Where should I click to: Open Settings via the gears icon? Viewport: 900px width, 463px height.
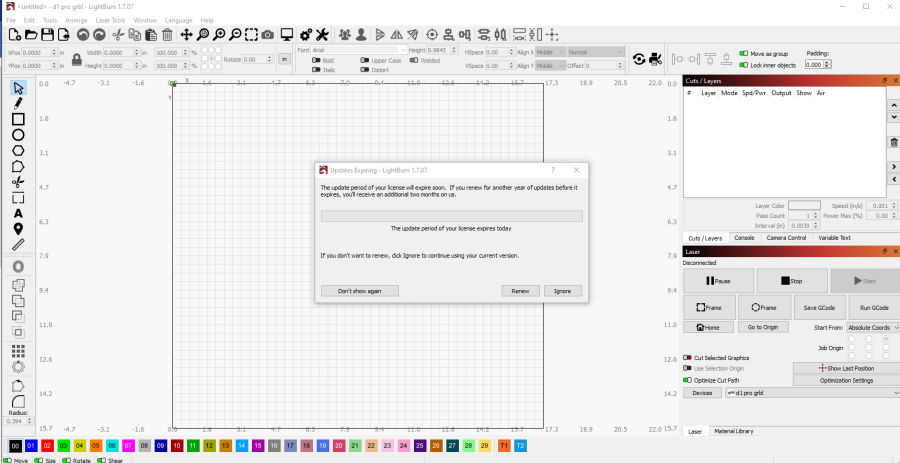pos(306,34)
